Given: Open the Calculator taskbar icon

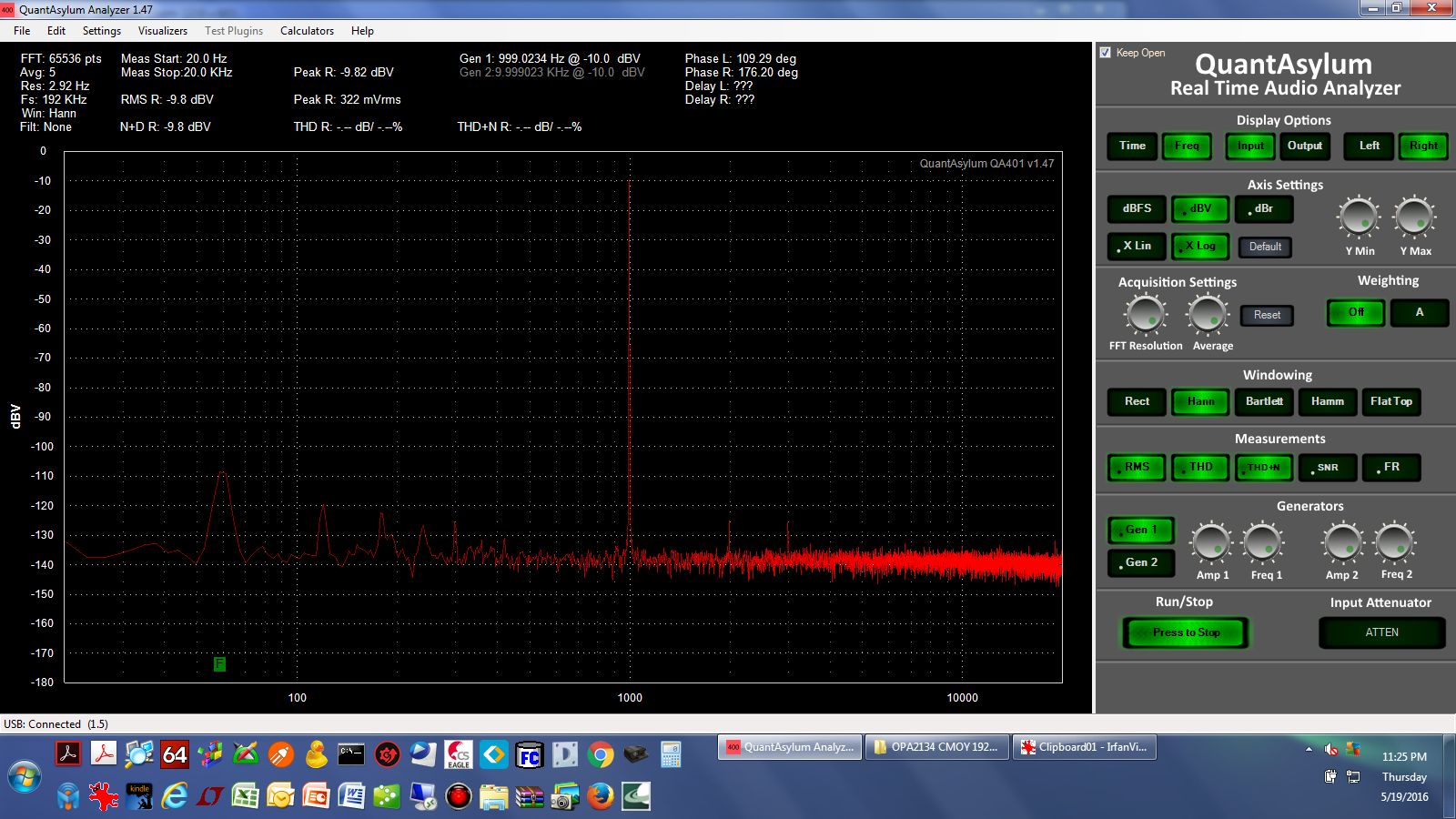Looking at the screenshot, I should (x=671, y=754).
